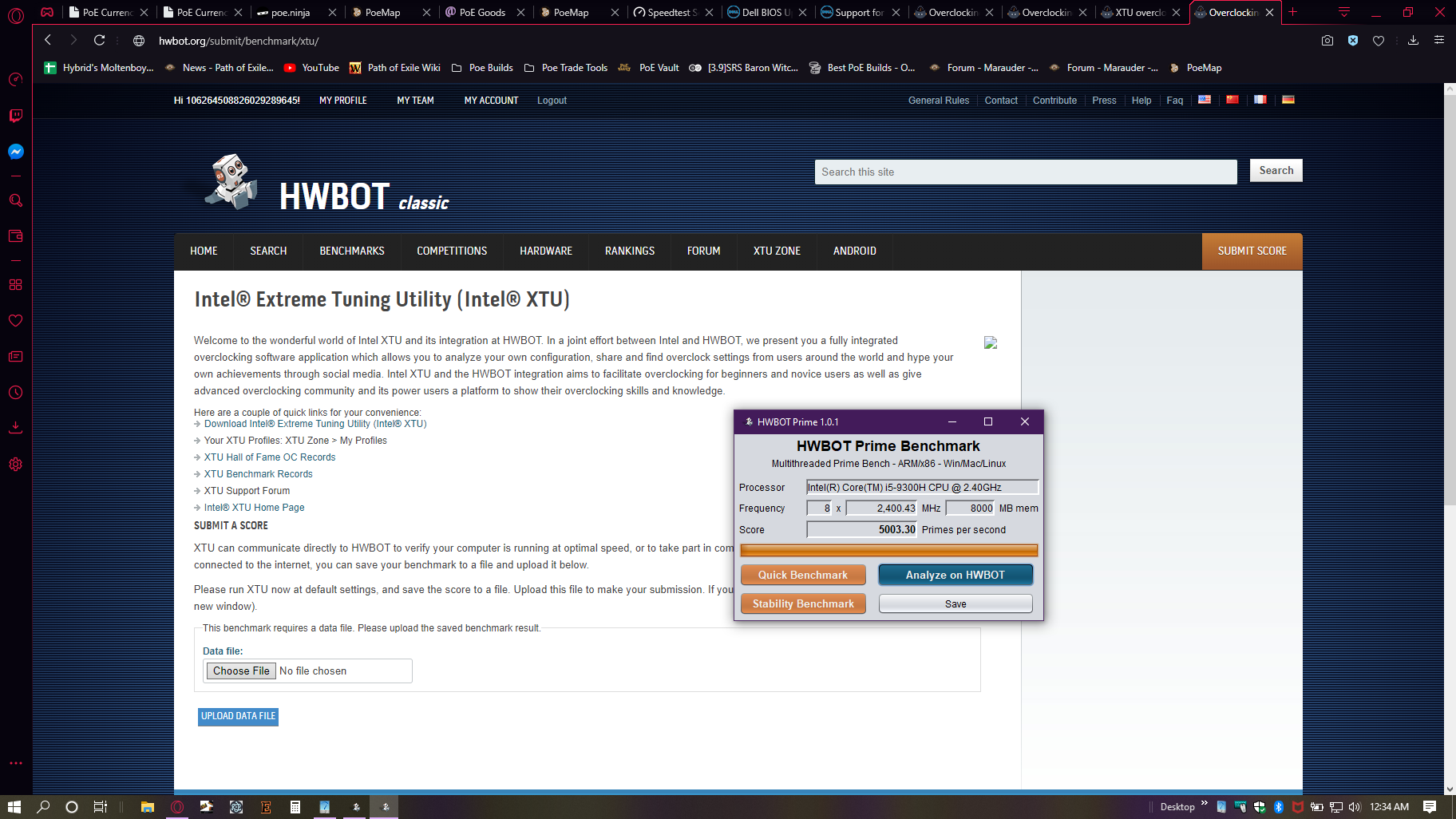This screenshot has width=1456, height=819.
Task: Click HWBOT Prime progress bar
Action: (888, 550)
